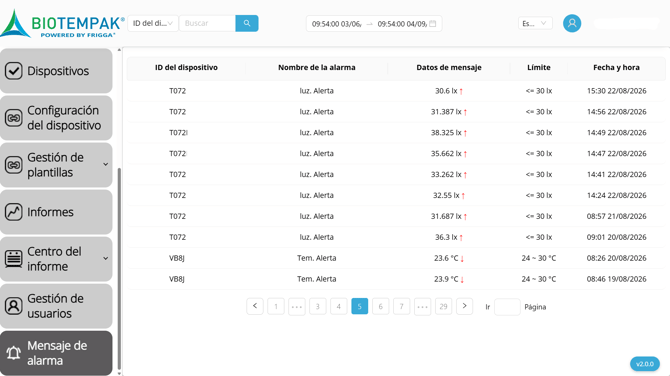The width and height of the screenshot is (670, 376).
Task: Click the ID del dispositivo column header
Action: (x=186, y=68)
